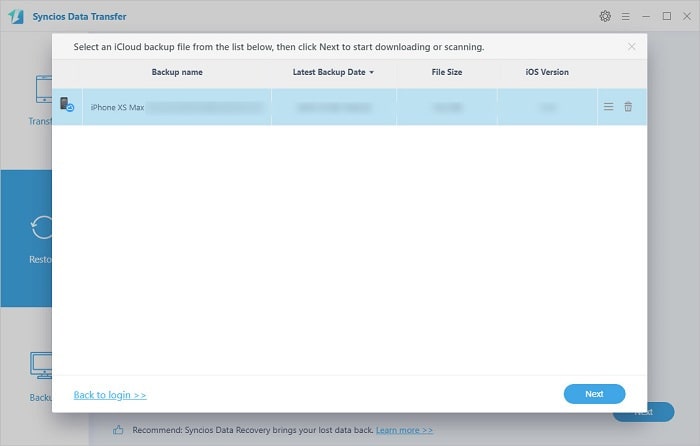Click the Syncios logo icon

point(18,16)
